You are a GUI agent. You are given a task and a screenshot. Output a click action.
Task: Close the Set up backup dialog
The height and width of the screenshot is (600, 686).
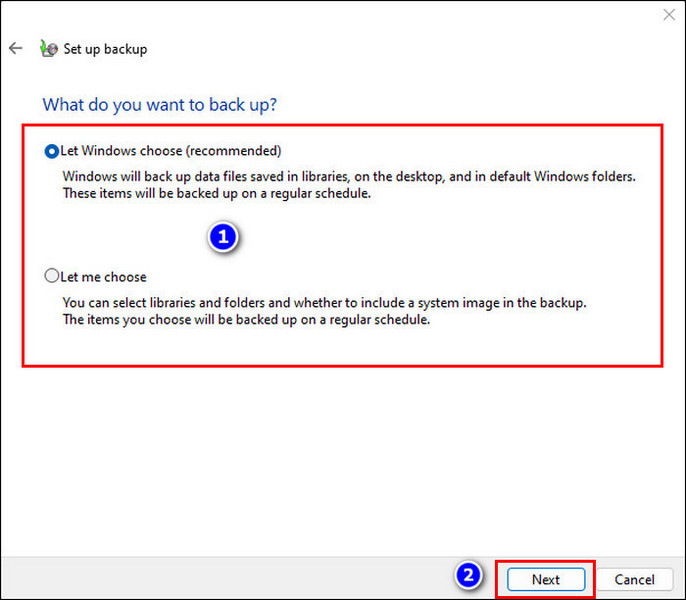tap(668, 15)
